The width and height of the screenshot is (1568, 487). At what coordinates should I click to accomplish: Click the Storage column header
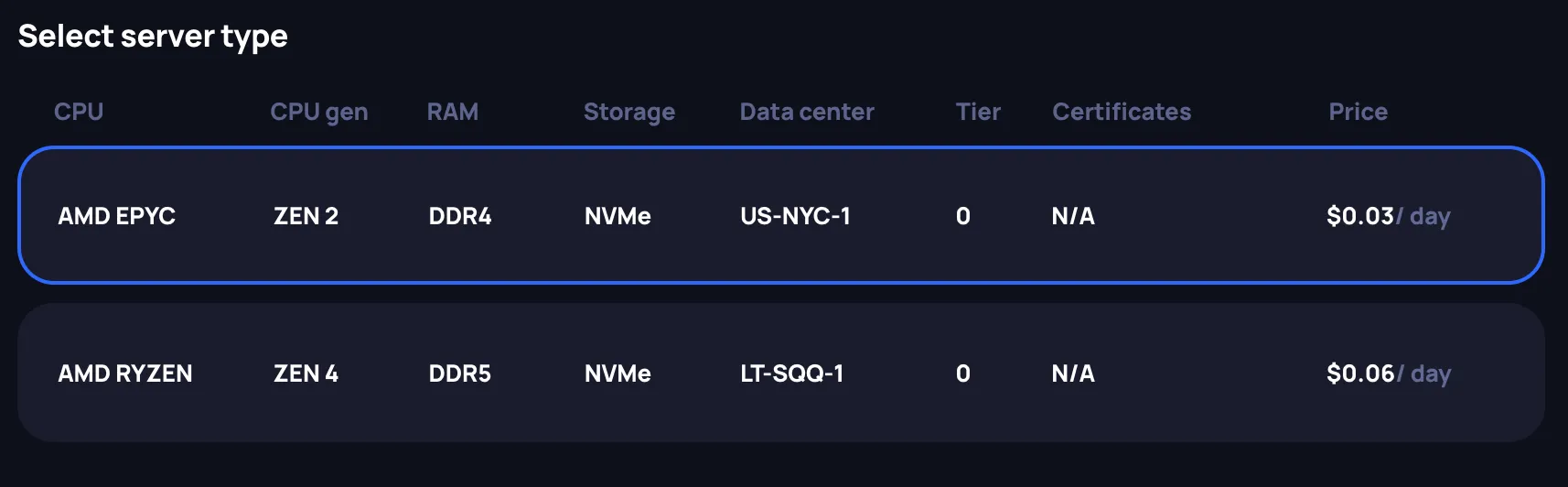click(629, 112)
